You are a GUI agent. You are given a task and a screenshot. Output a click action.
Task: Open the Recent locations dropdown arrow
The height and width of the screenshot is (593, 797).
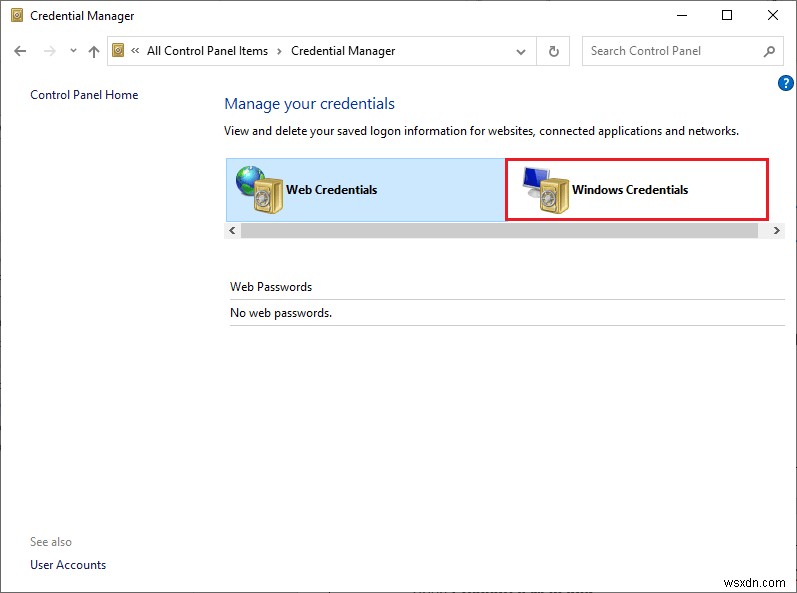point(73,51)
